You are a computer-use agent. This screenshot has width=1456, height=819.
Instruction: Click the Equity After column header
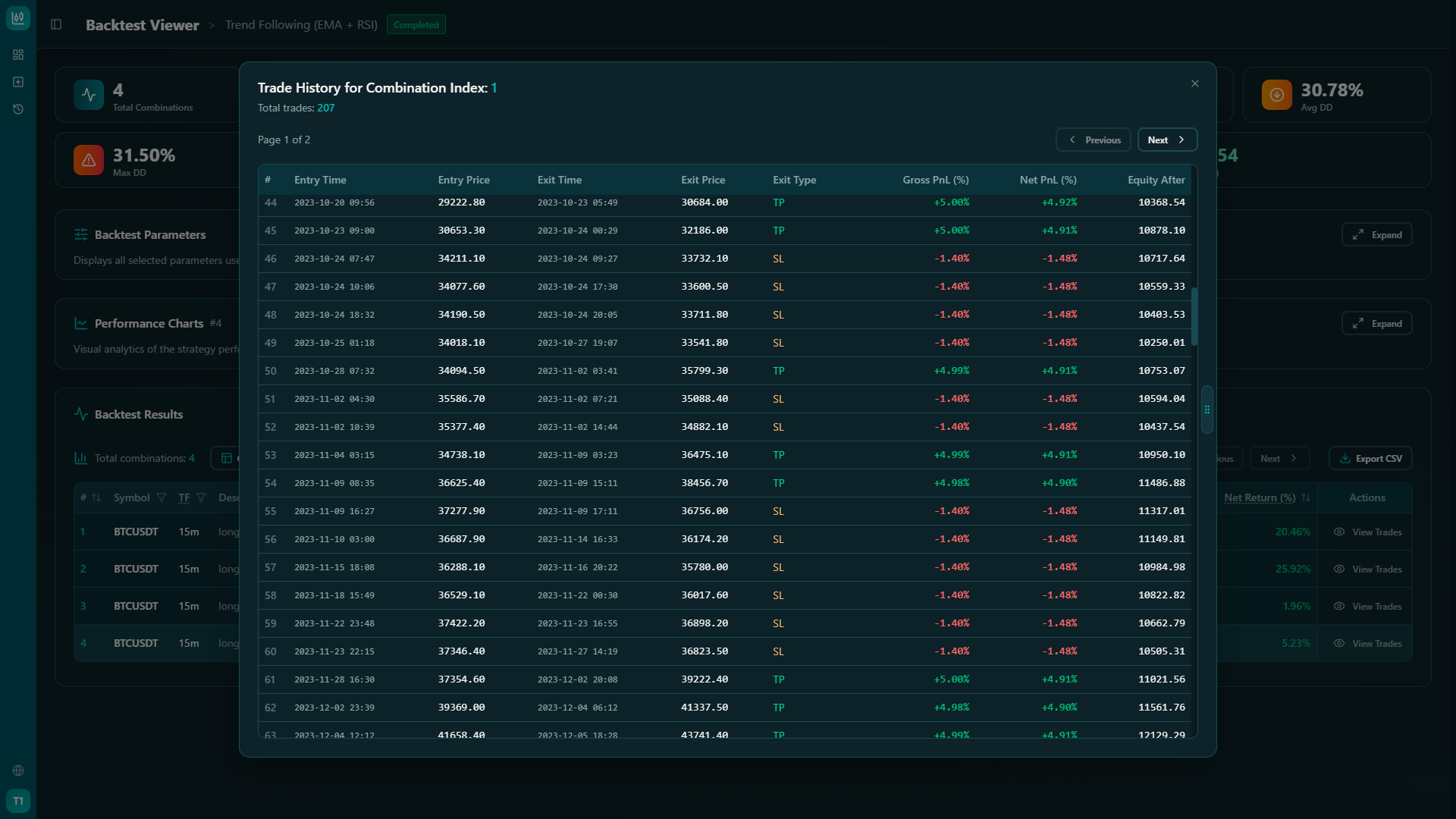click(x=1156, y=180)
